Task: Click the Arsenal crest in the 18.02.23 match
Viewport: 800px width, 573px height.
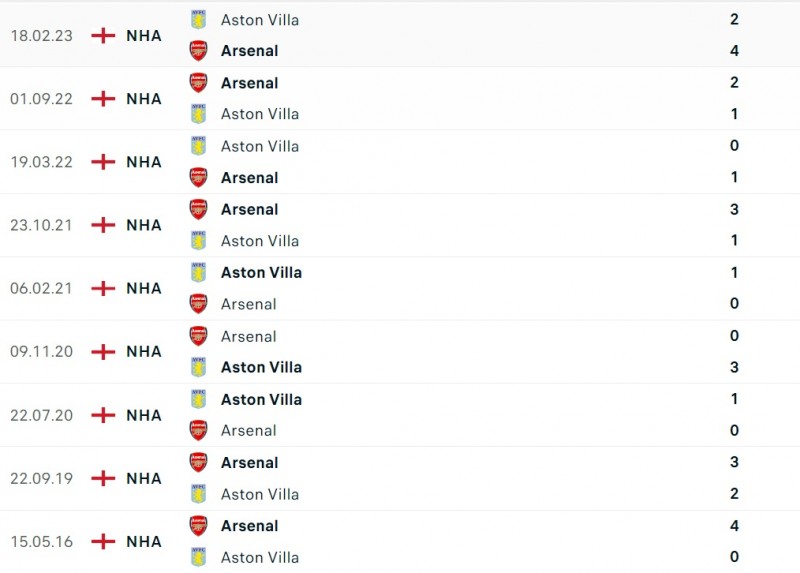Action: [198, 50]
